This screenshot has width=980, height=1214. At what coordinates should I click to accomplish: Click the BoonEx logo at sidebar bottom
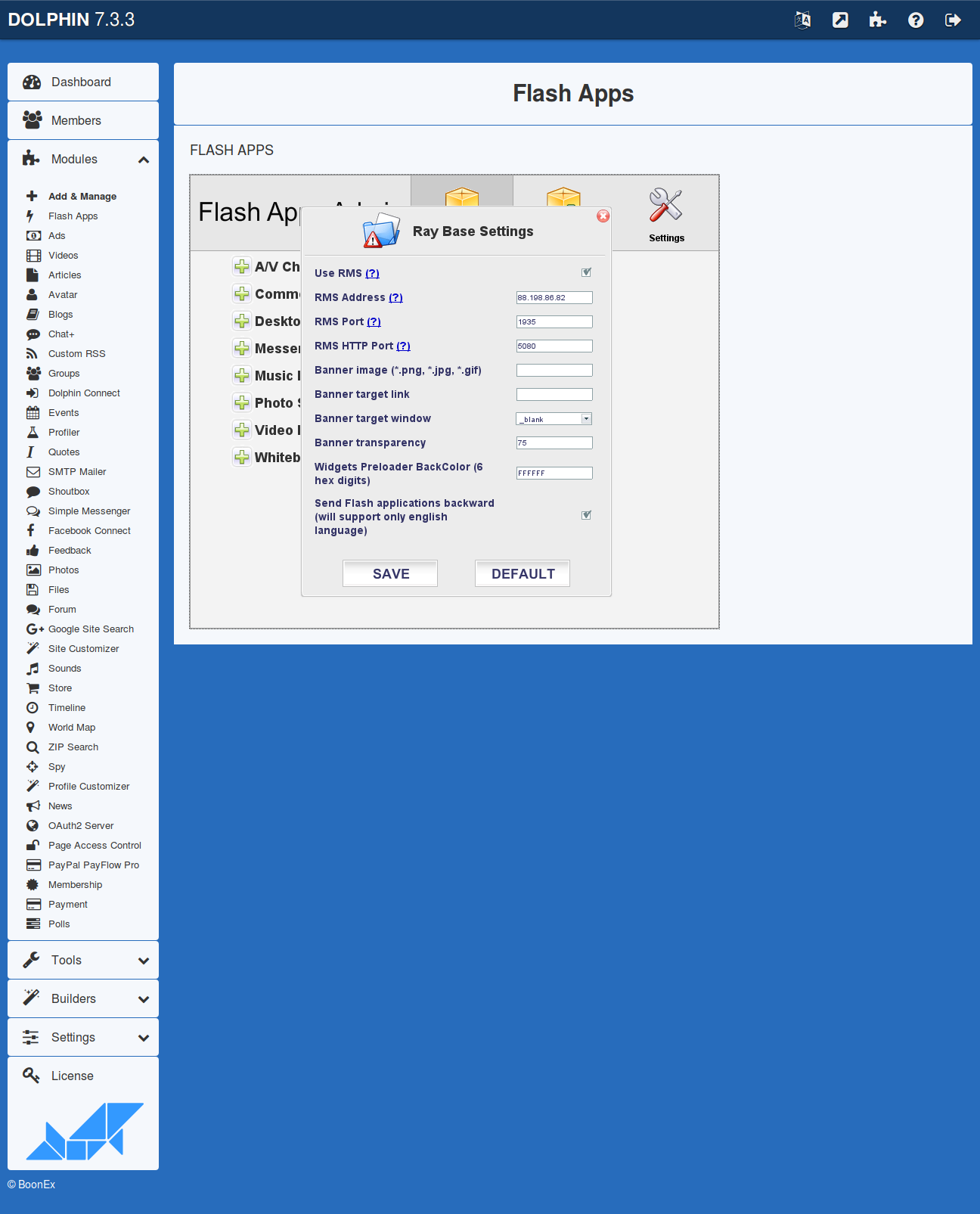(84, 1131)
